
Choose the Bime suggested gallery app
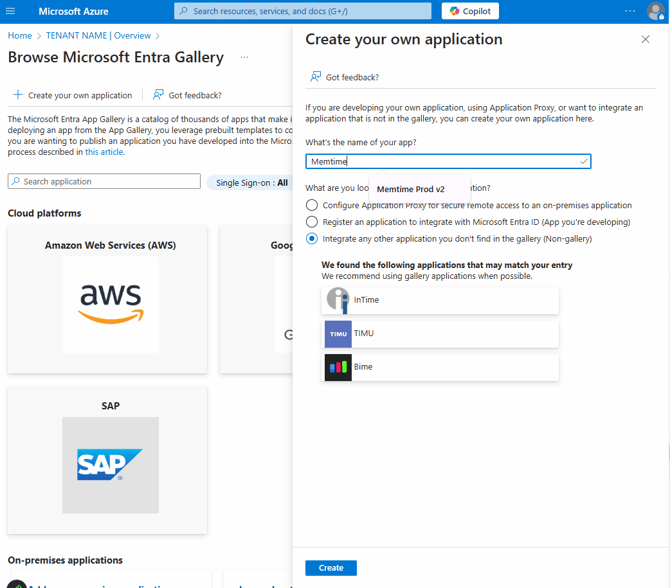[440, 367]
